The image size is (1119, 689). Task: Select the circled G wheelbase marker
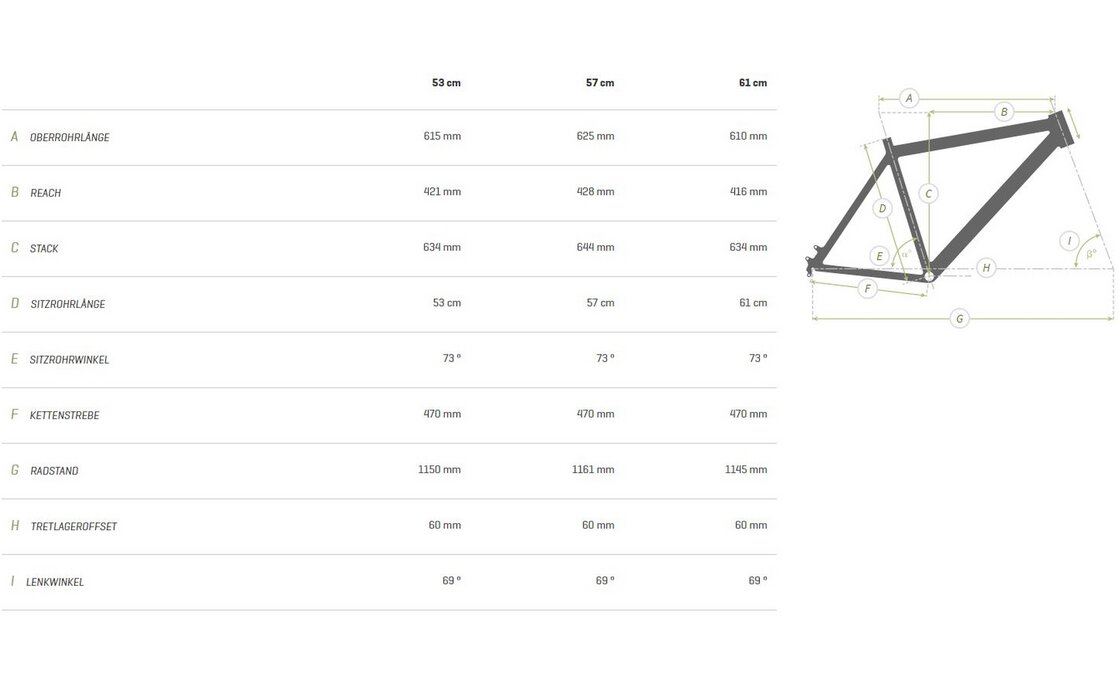coord(960,319)
